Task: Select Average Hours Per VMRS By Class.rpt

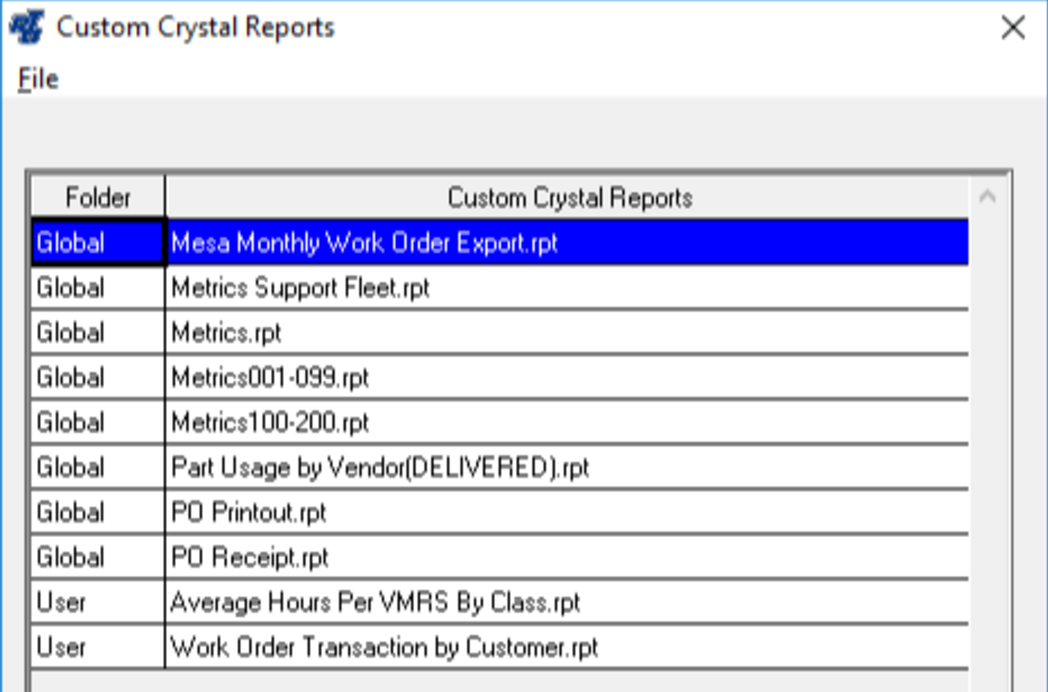Action: coord(375,603)
